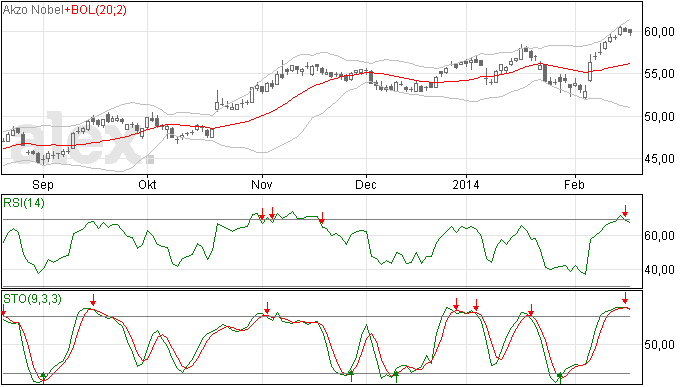Click the 40,00 value on the RSI axis
The height and width of the screenshot is (387, 690).
[659, 270]
